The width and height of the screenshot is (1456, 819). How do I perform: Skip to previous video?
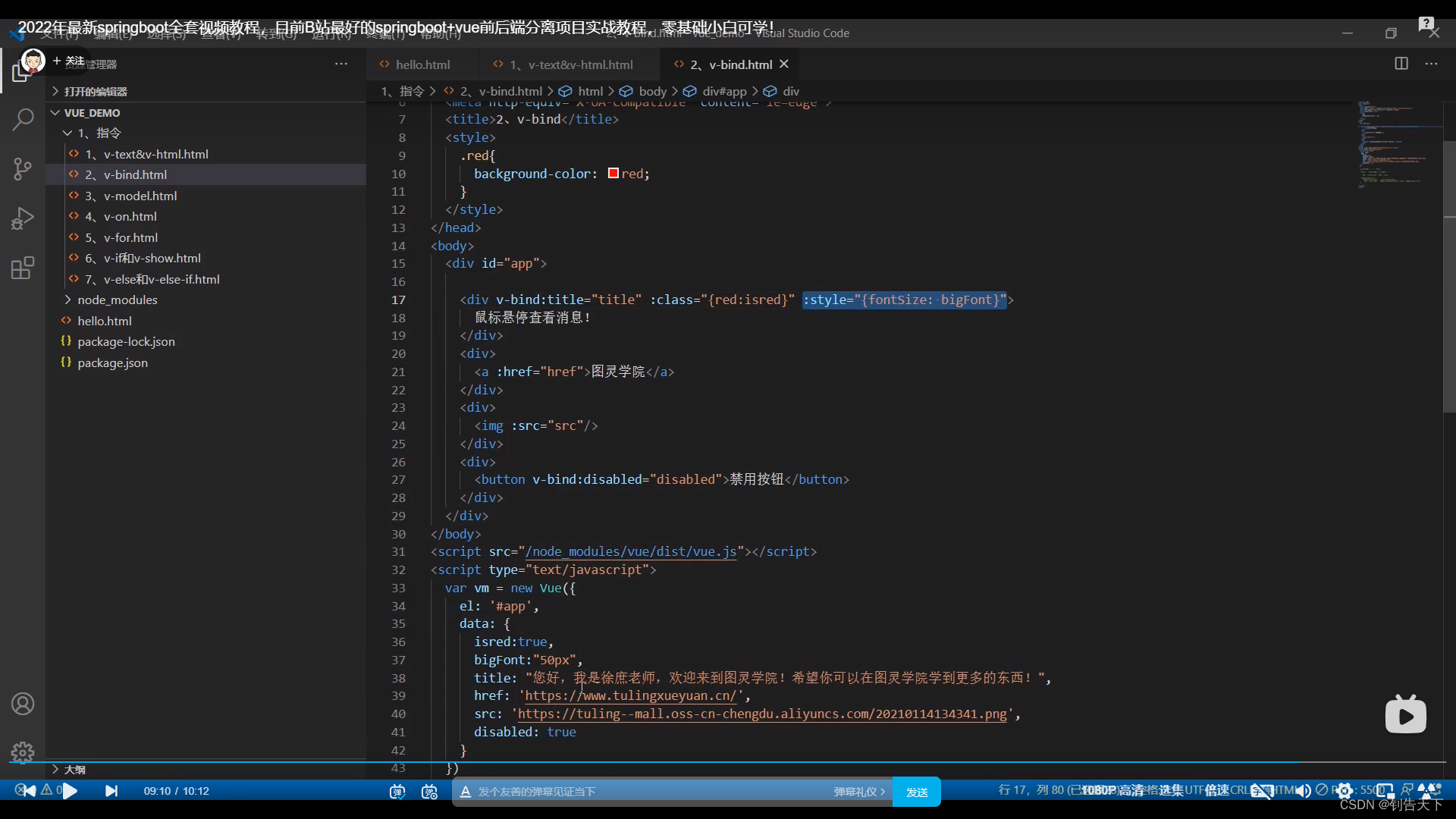[x=29, y=791]
